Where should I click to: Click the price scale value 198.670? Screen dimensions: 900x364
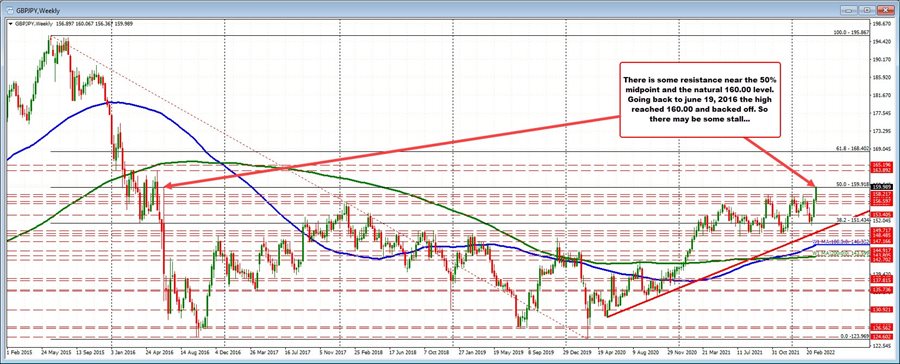(x=883, y=24)
